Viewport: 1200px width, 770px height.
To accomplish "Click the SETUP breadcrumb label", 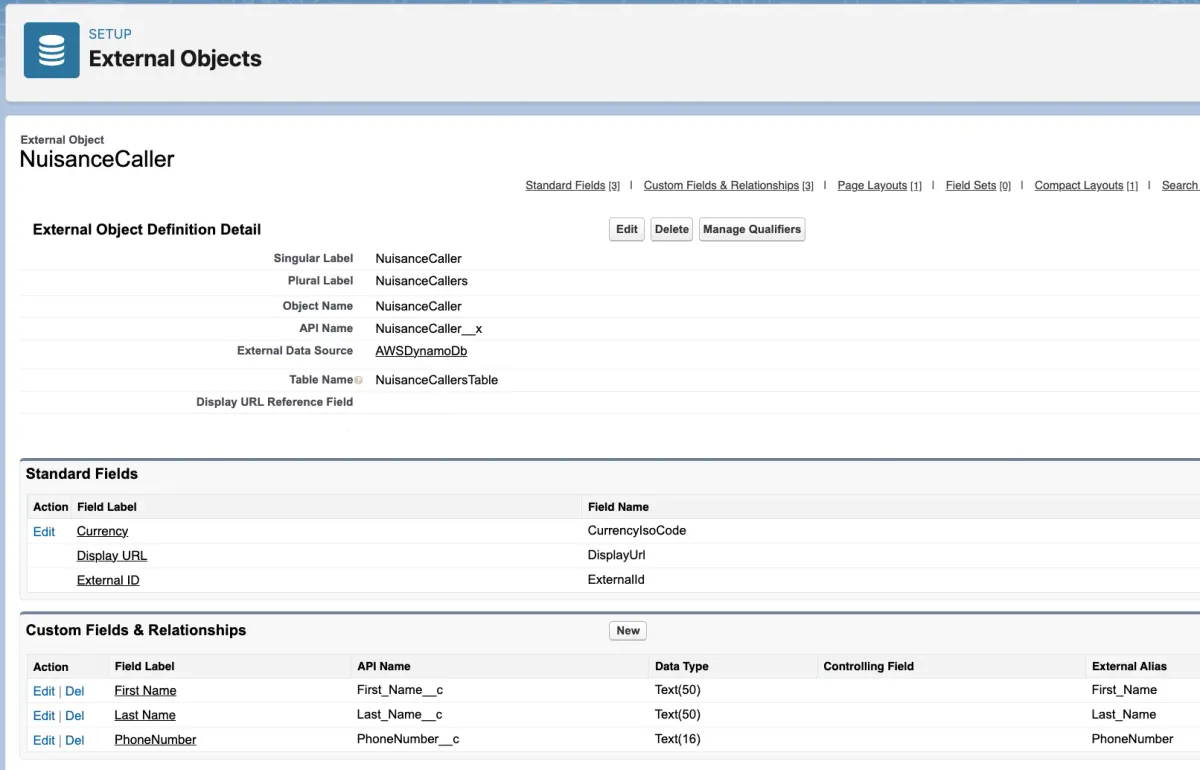I will 110,34.
